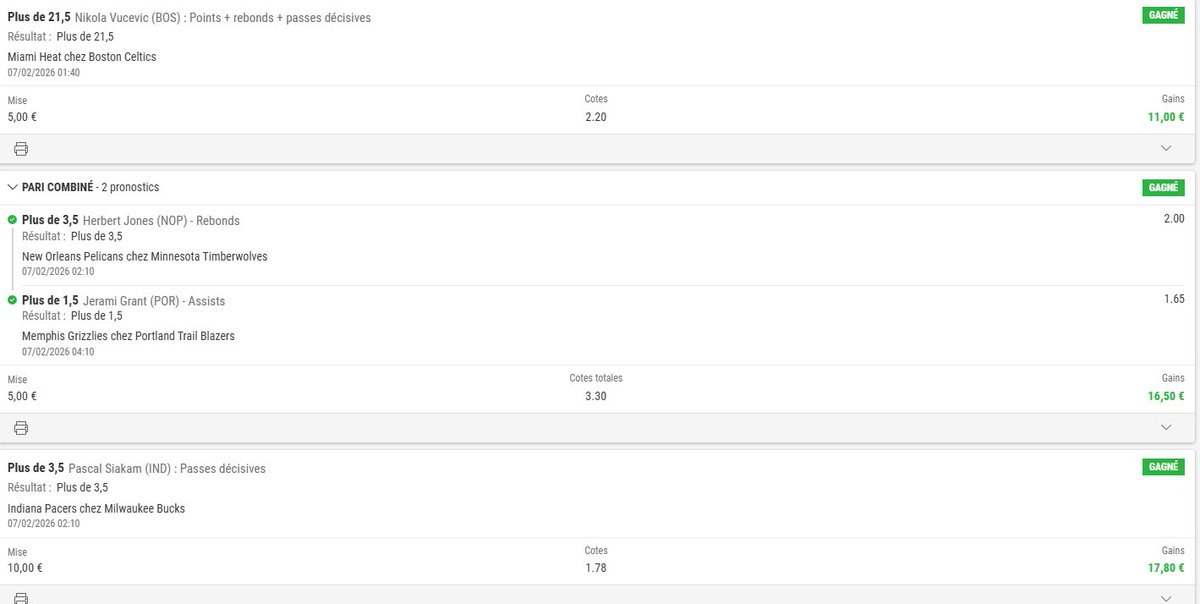This screenshot has width=1200, height=604.
Task: Open Miami Heat chez Boston Celtics match
Action: [x=82, y=57]
